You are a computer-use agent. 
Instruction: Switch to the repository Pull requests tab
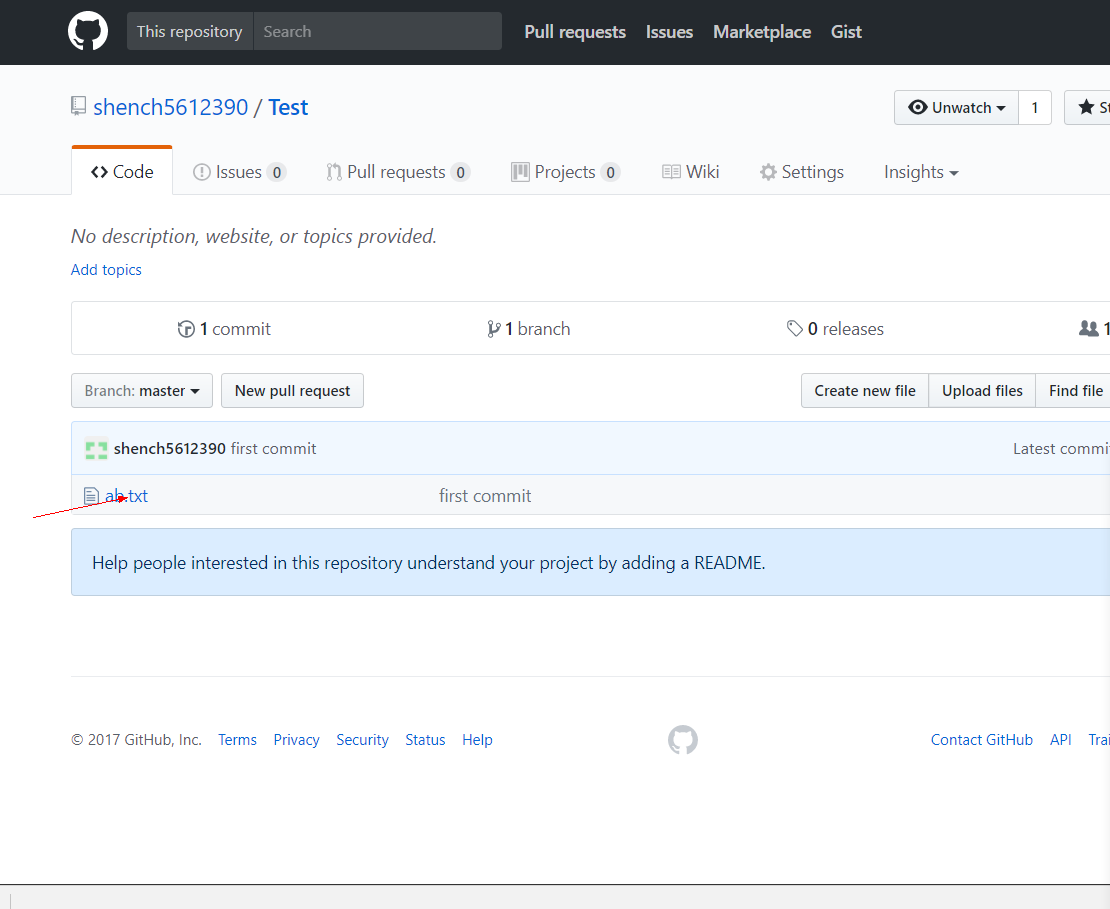(398, 172)
